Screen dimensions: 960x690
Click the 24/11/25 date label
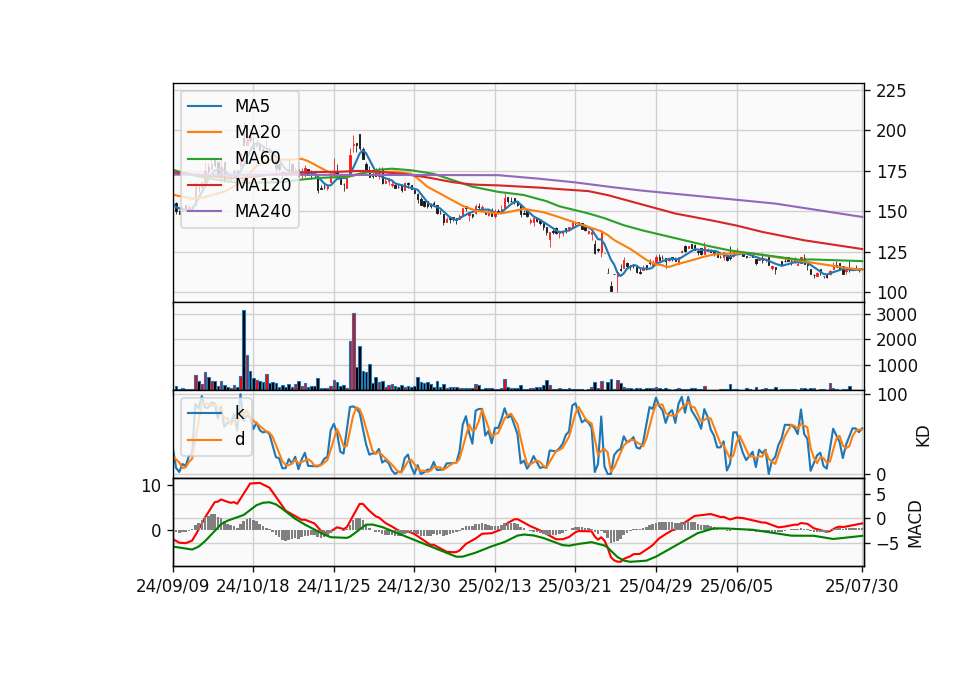334,586
